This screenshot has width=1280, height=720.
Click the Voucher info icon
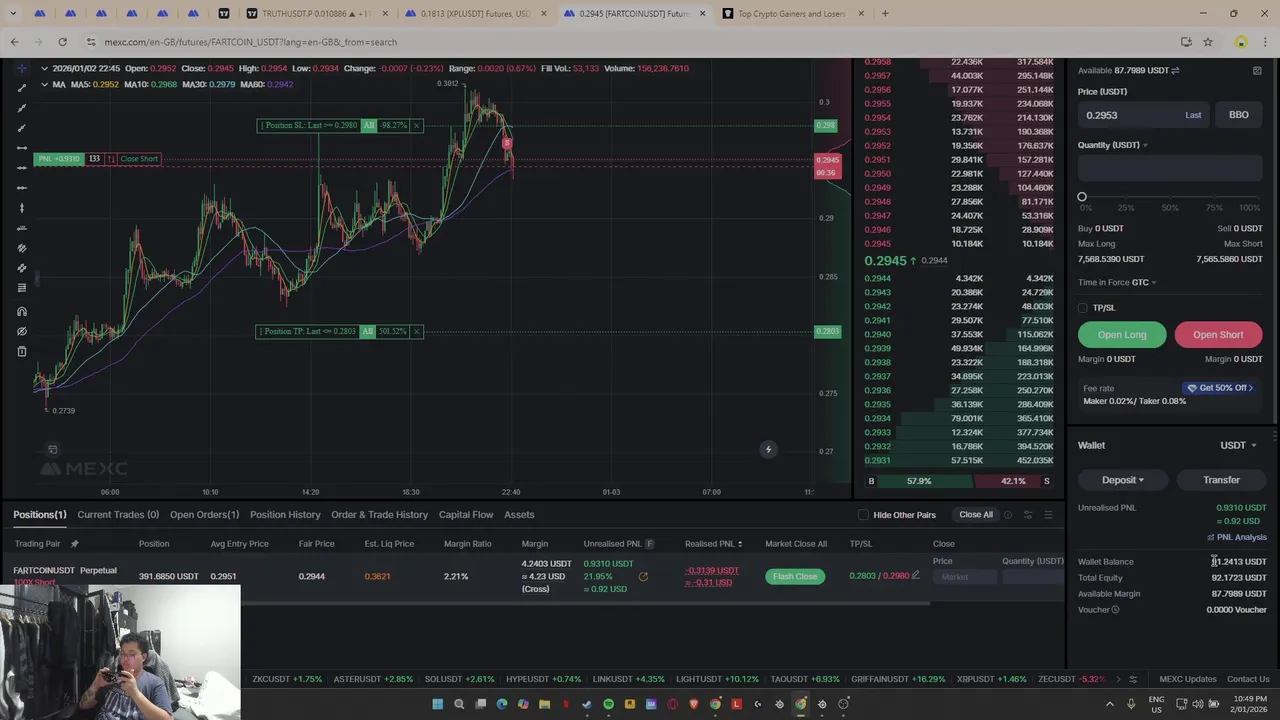tap(1116, 609)
